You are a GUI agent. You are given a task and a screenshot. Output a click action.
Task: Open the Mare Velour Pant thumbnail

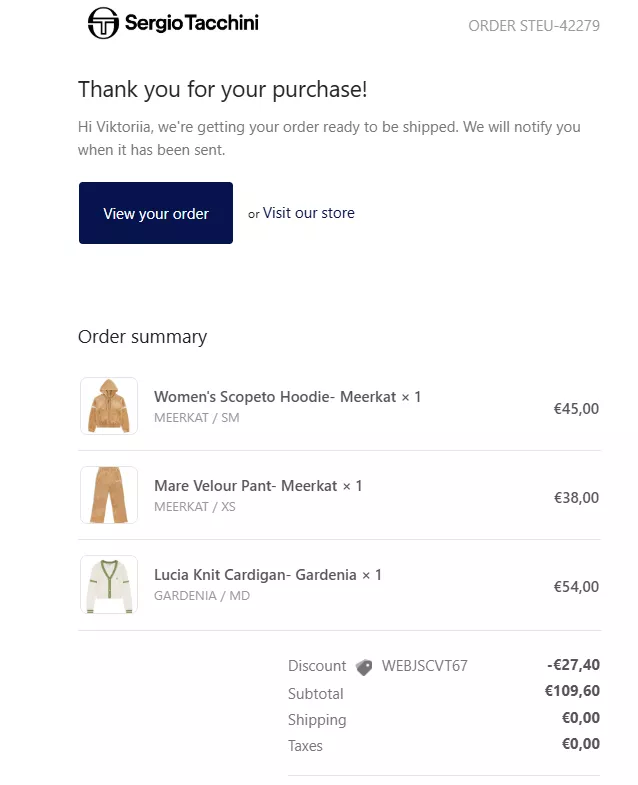[x=109, y=495]
